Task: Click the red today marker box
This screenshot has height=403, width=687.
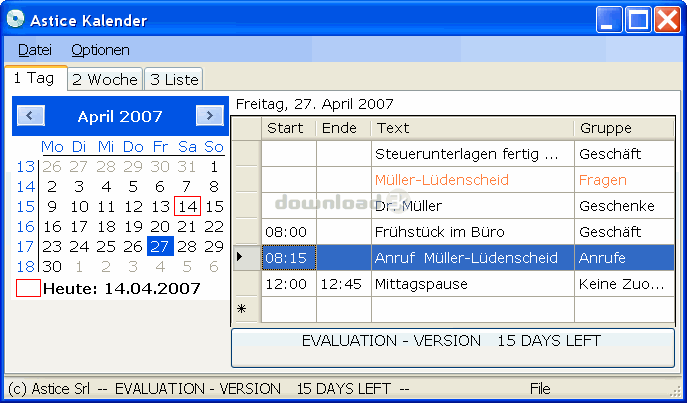Action: pos(28,288)
